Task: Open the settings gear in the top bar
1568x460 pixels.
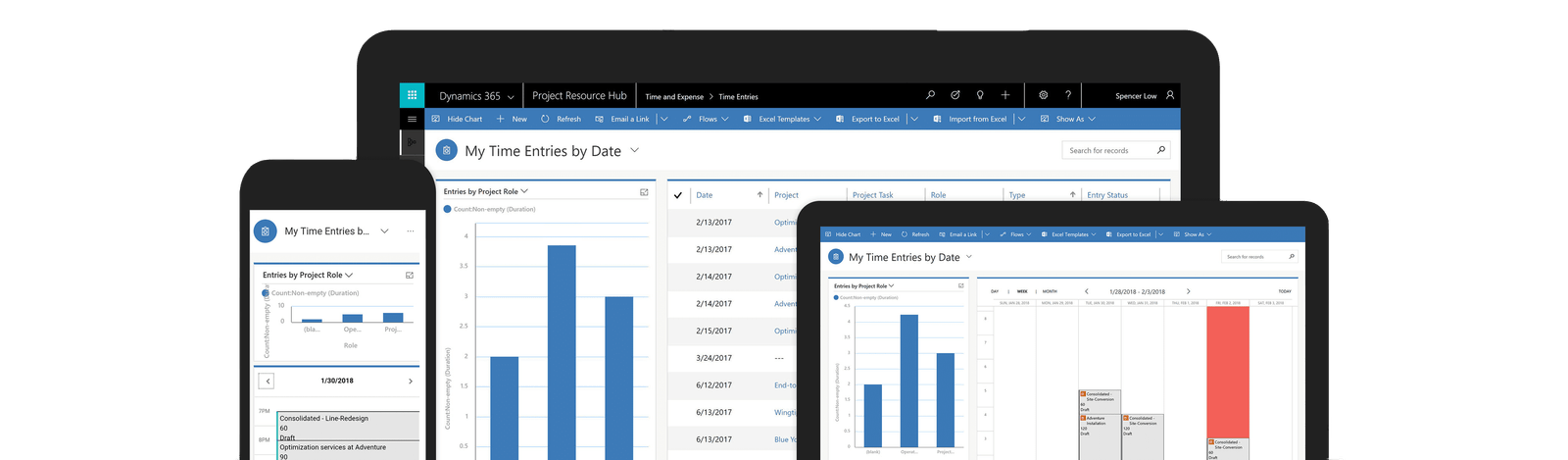Action: pyautogui.click(x=1043, y=95)
